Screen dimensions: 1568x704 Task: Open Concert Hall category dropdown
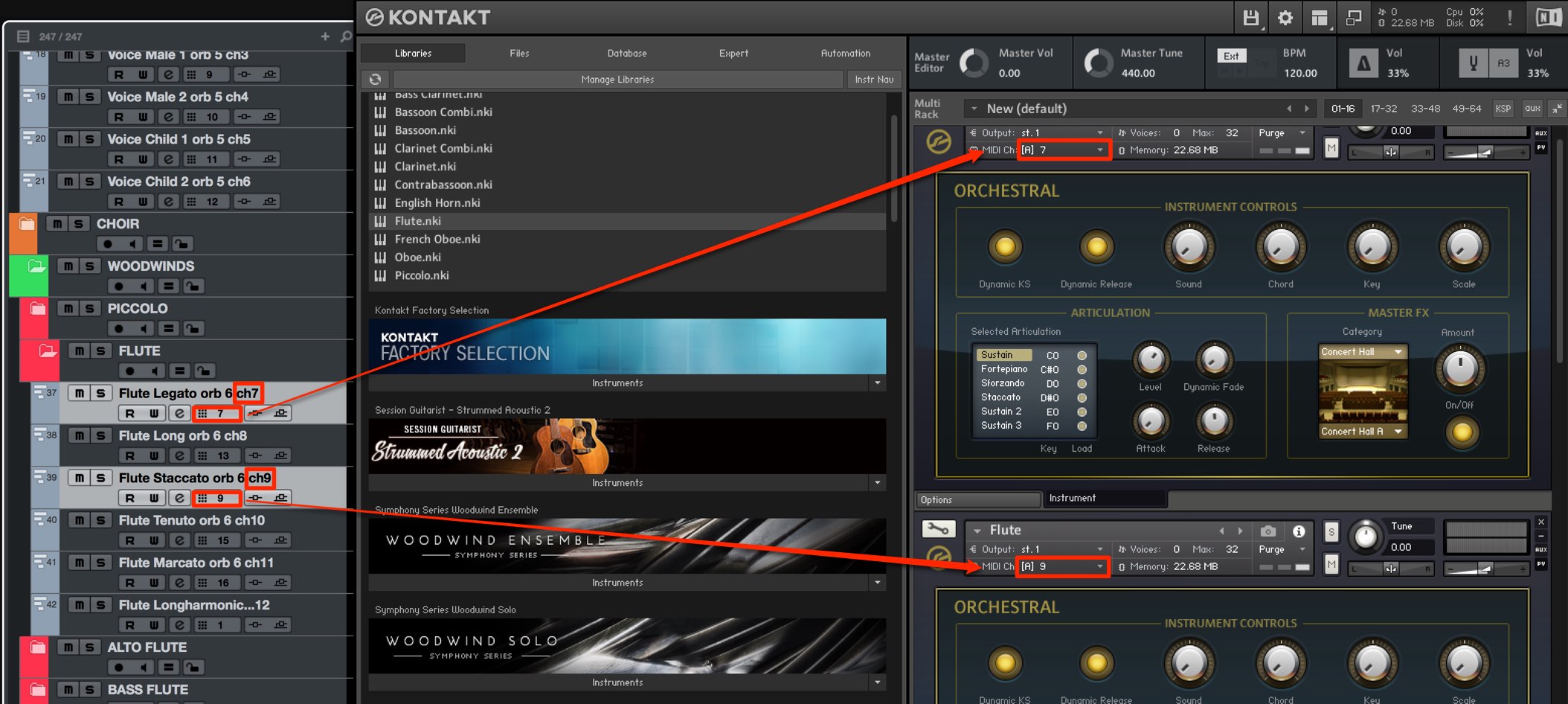coord(1362,352)
